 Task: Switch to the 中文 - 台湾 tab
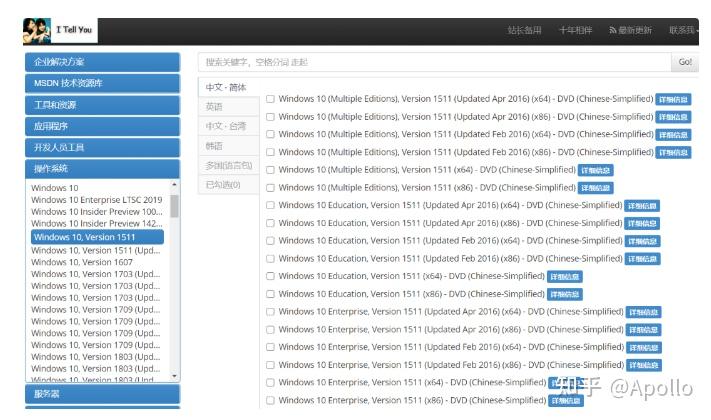(x=225, y=126)
